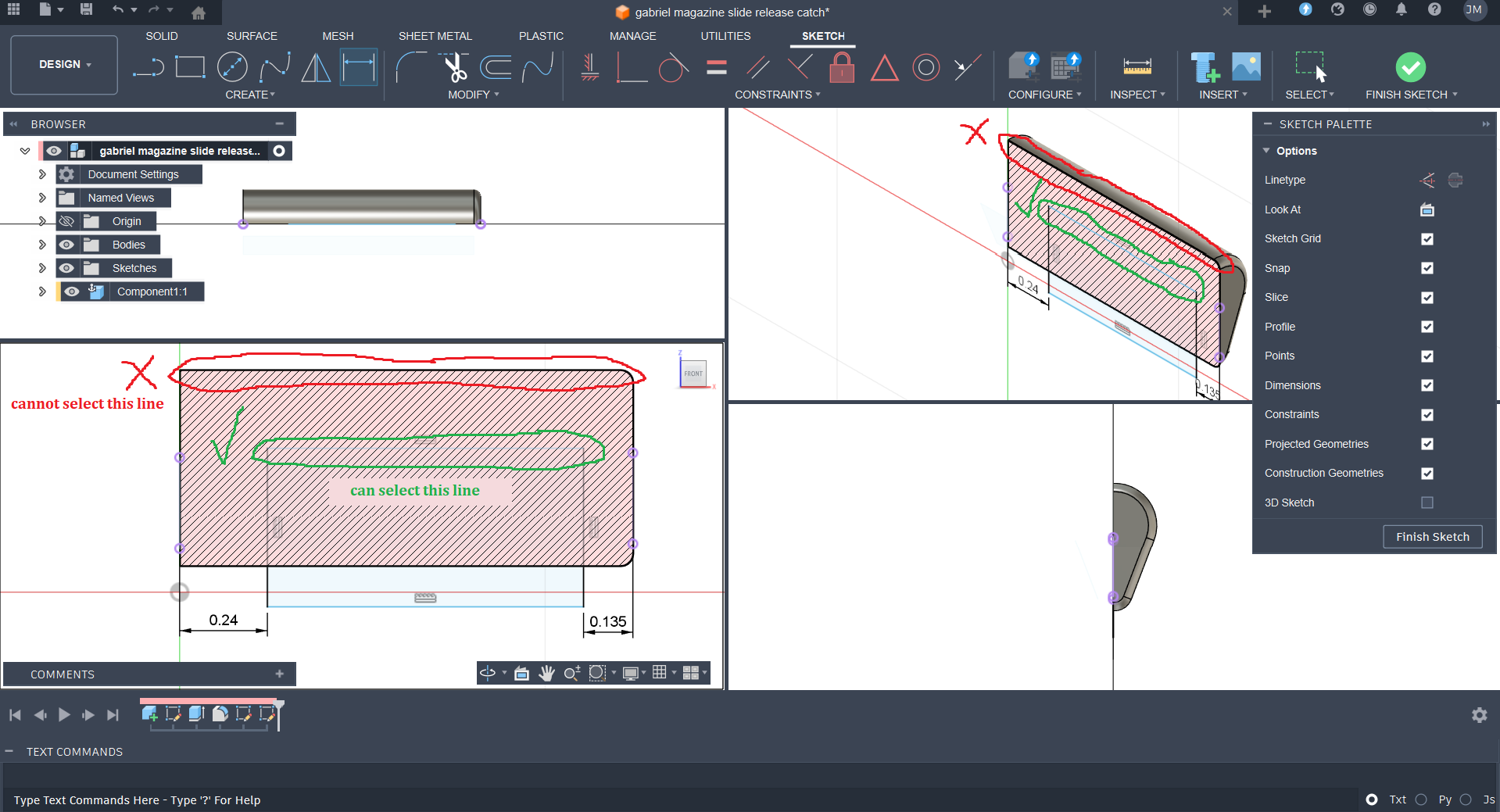Enable the 3D Sketch checkbox
Screen dimensions: 1500x812
(1427, 503)
